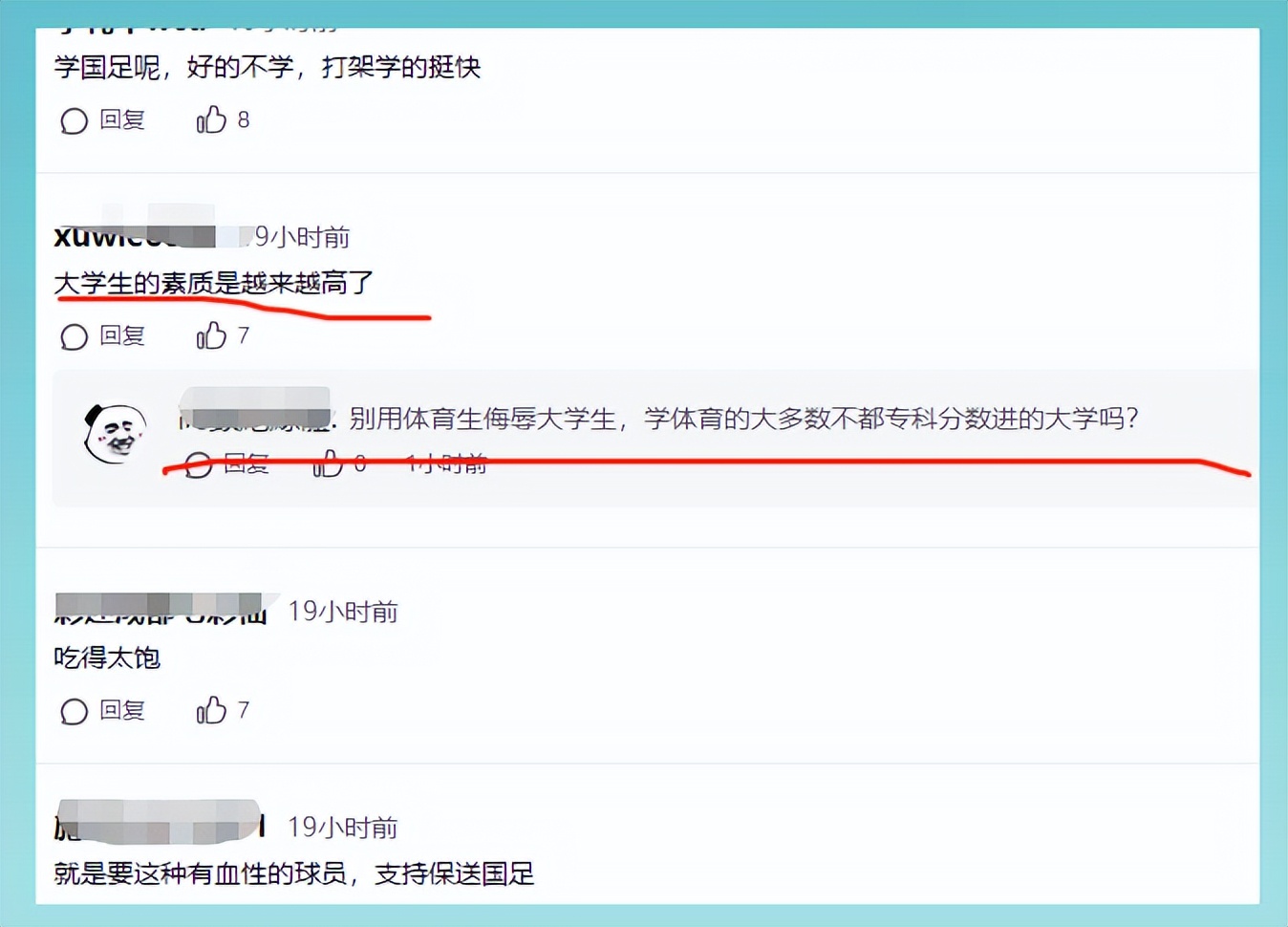The height and width of the screenshot is (927, 1288).
Task: Click 回复 text under "大学生的素质" comment
Action: click(x=122, y=335)
